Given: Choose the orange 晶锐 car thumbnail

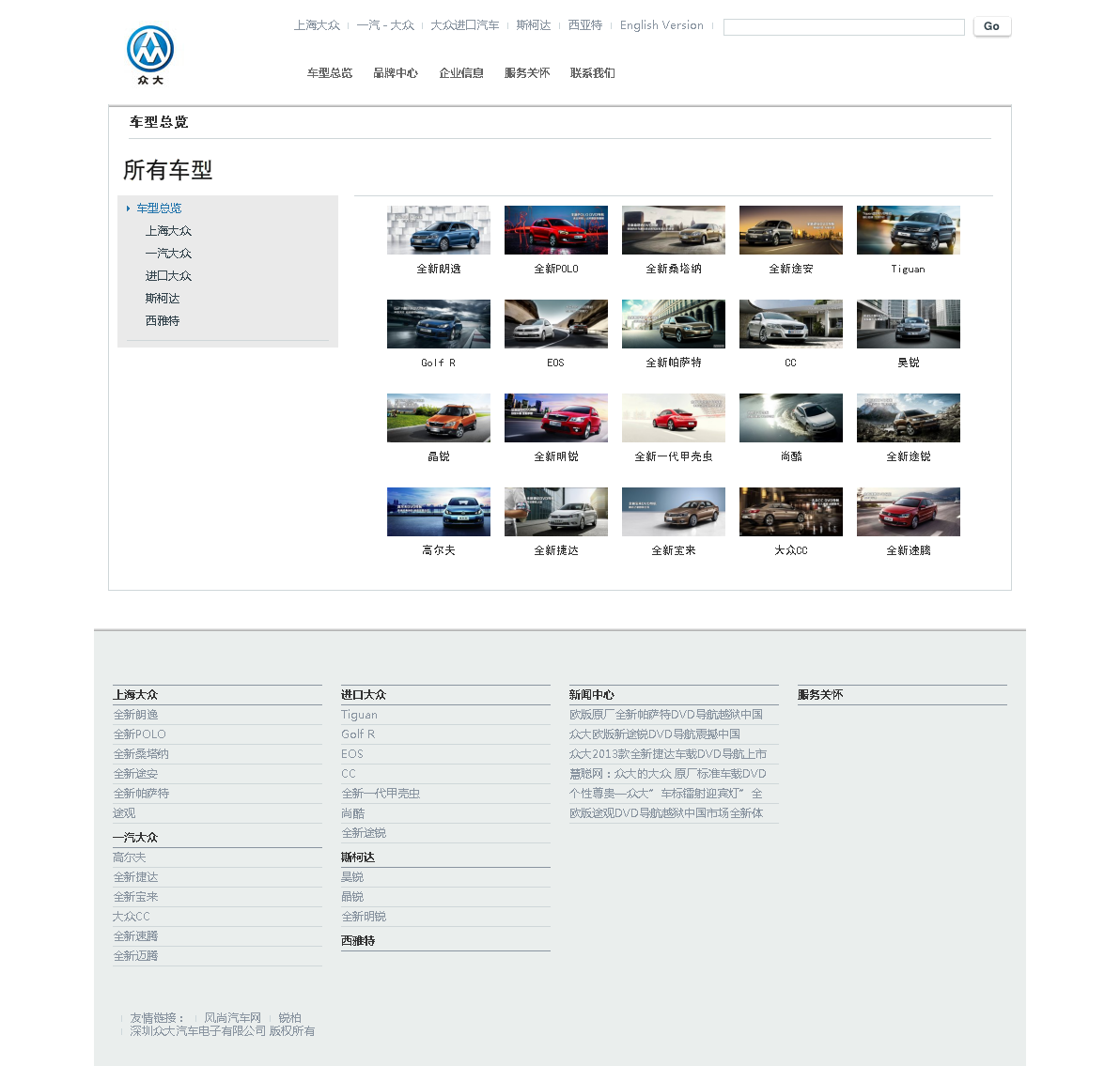Looking at the screenshot, I should coord(438,418).
